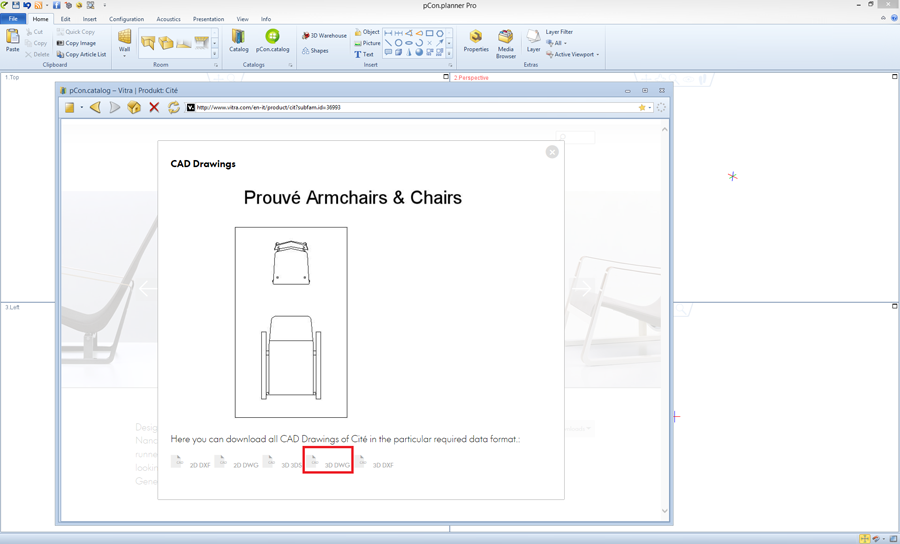Expand the Wall dropdown arrow
Screen dimensions: 900x544
click(125, 56)
